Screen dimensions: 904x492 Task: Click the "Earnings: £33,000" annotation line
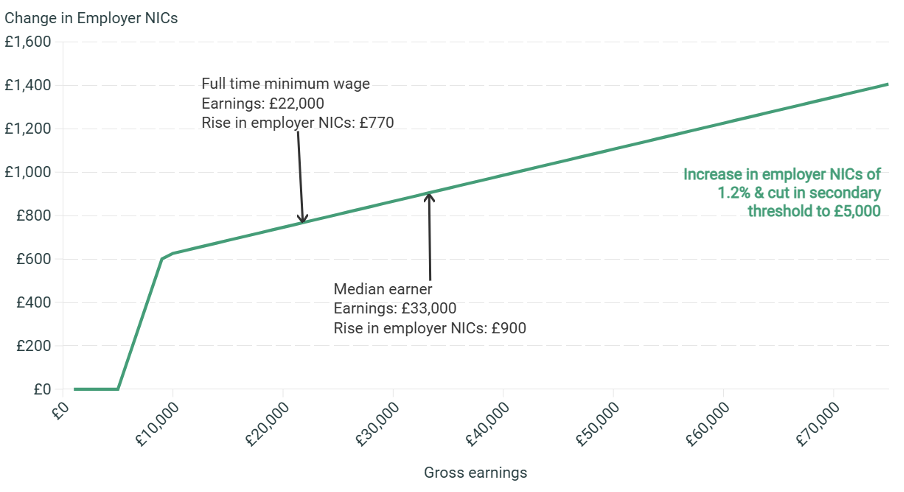point(395,308)
